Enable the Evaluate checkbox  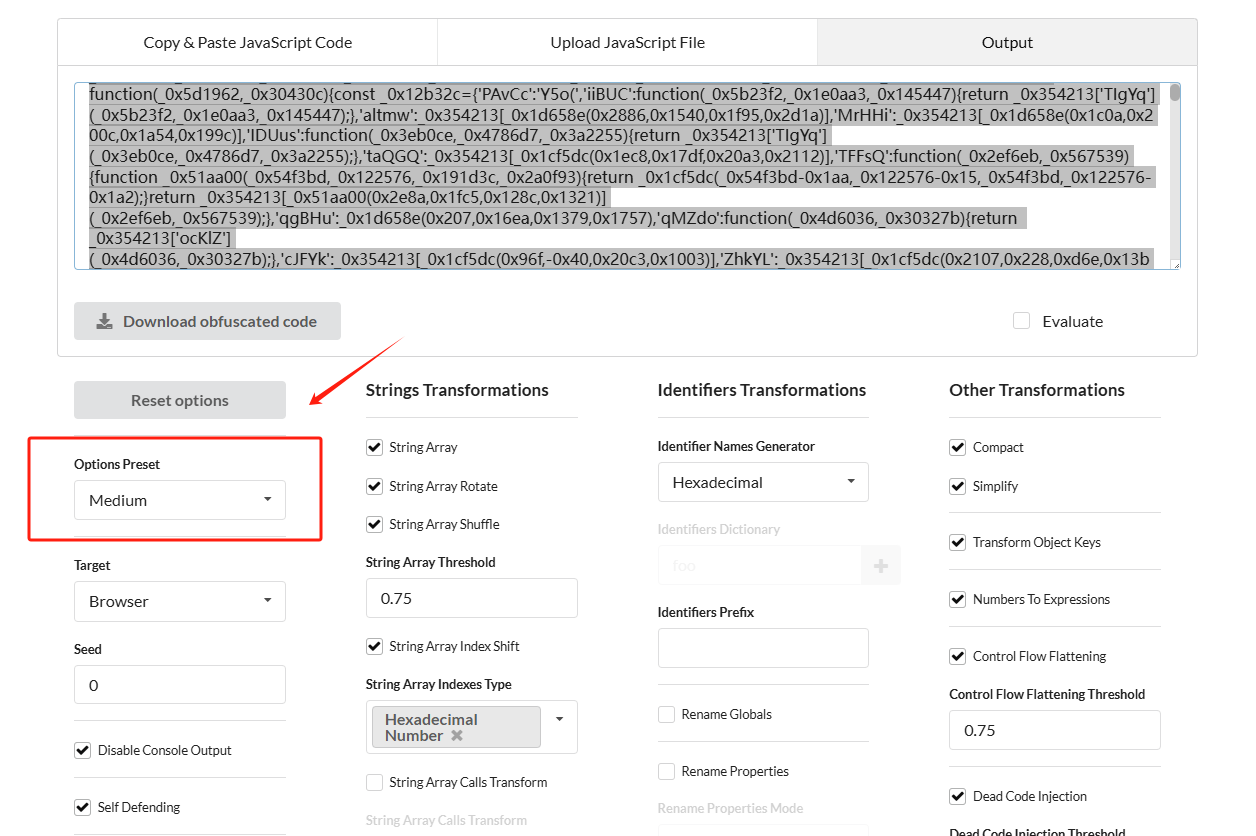[1021, 321]
